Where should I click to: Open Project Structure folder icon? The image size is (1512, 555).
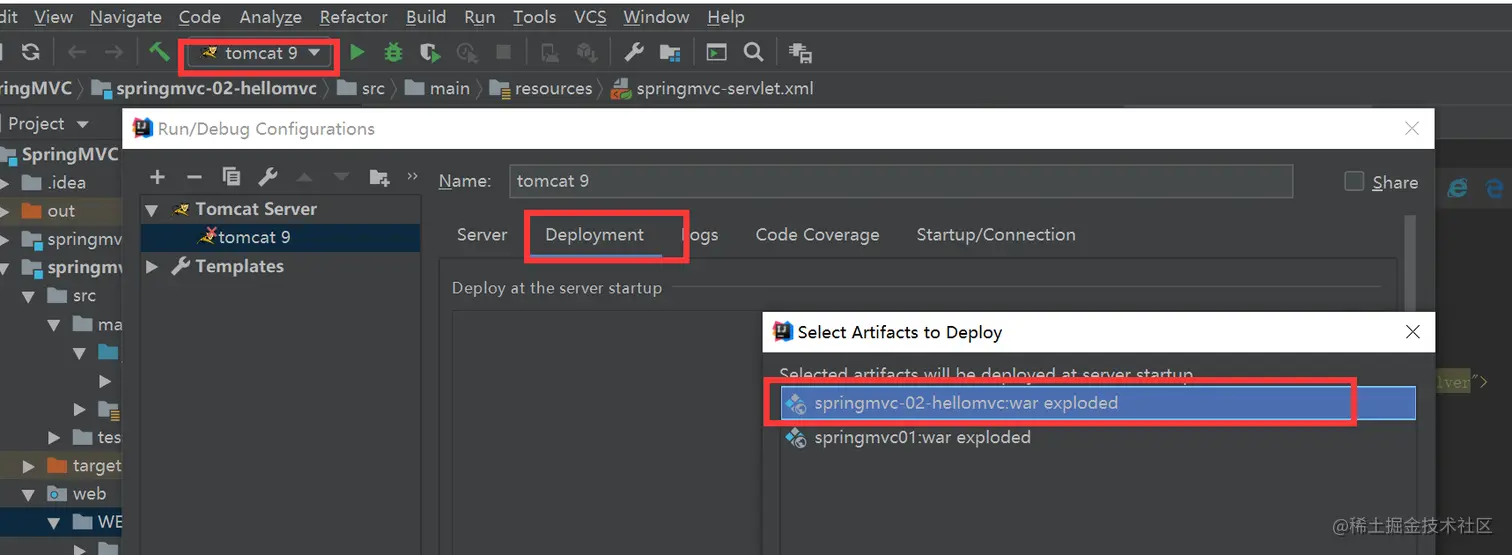(670, 52)
